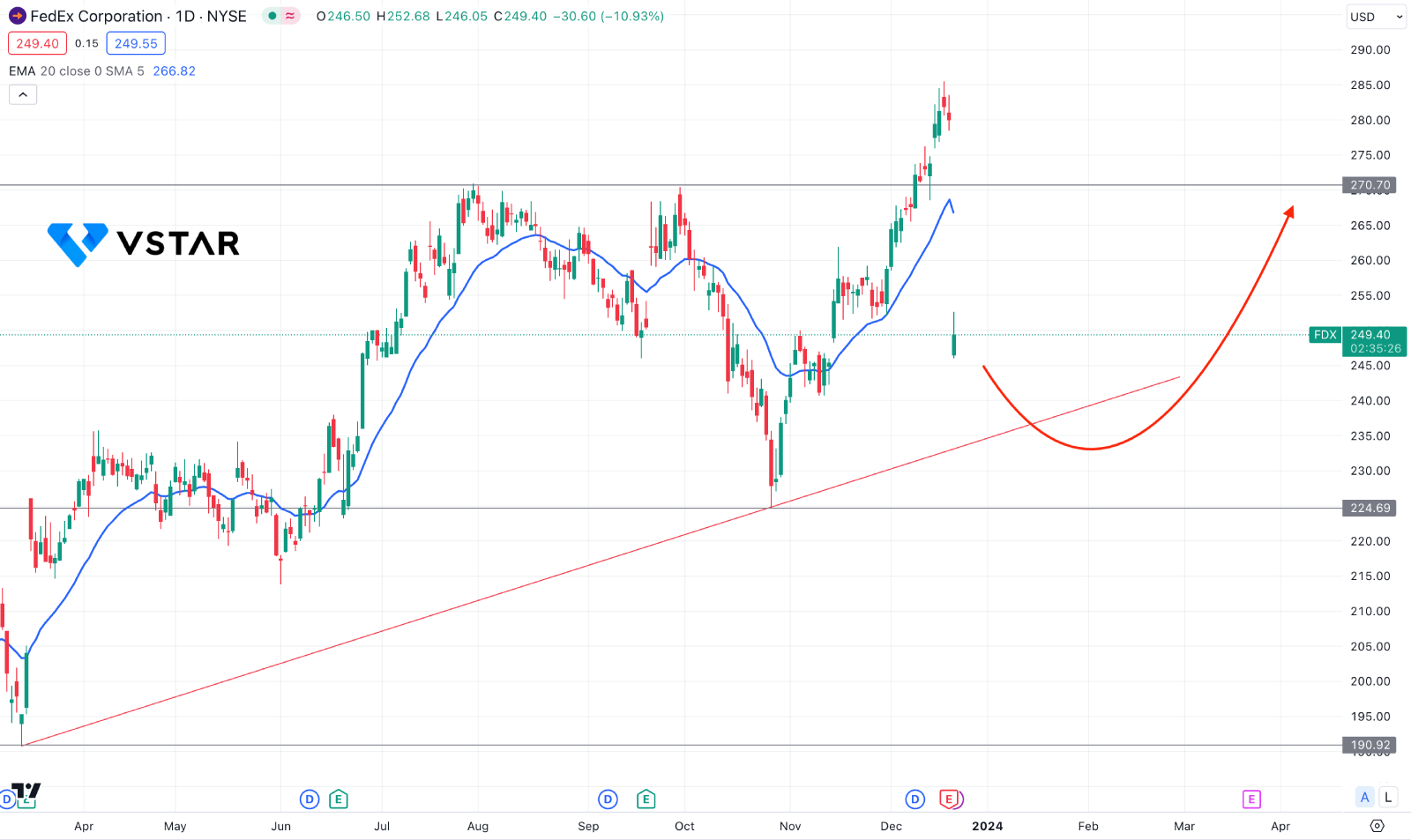Click the low value L246.05

click(462, 16)
